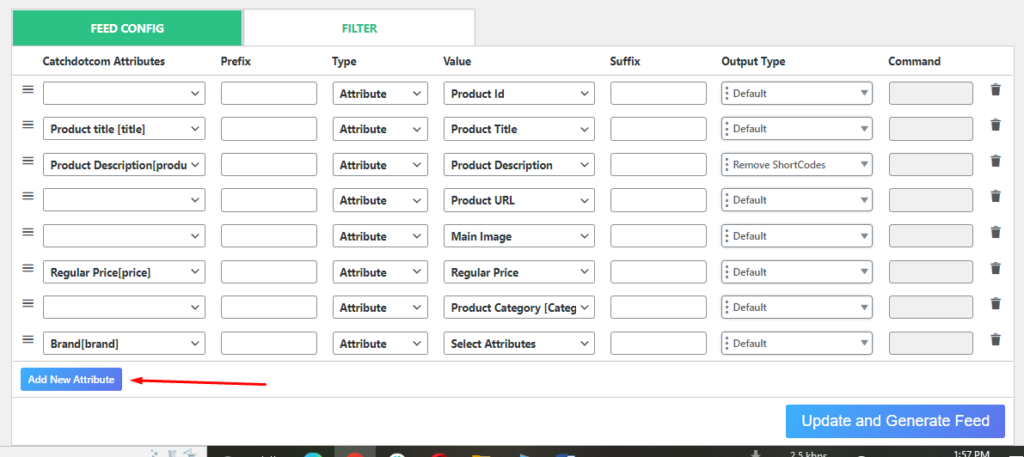Grab the drag handle of the Product title row

[28, 125]
